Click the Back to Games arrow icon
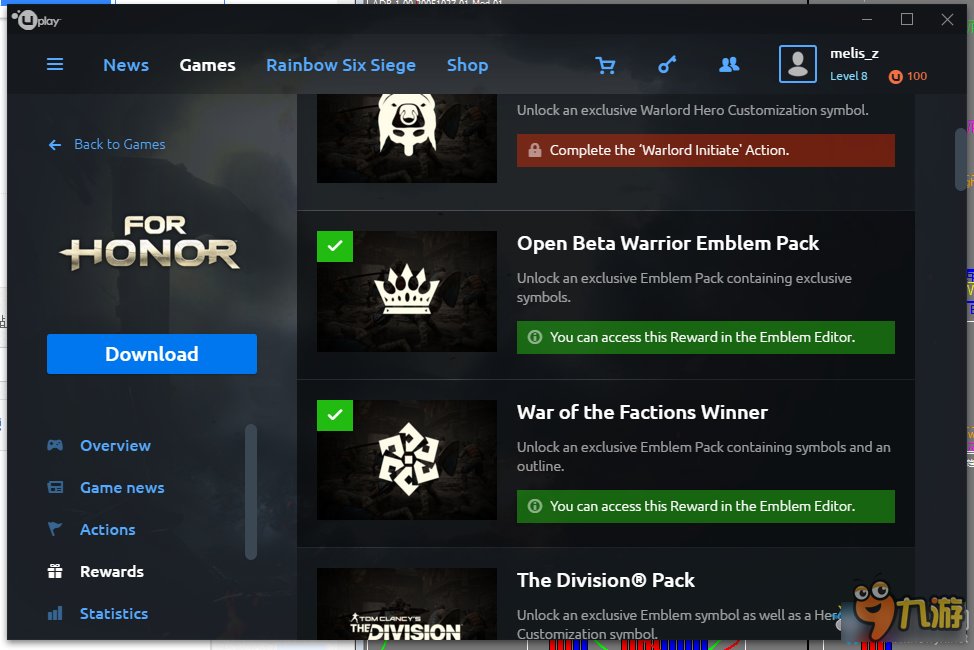 point(55,145)
